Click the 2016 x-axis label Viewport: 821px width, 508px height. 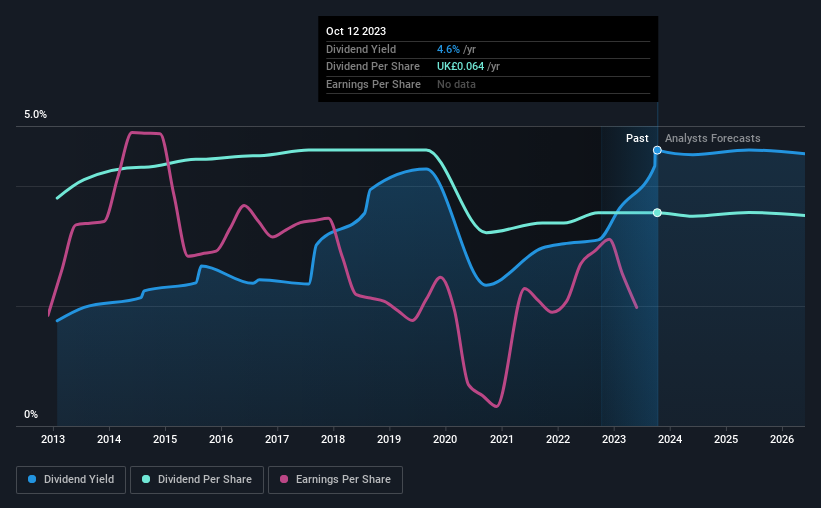point(221,439)
